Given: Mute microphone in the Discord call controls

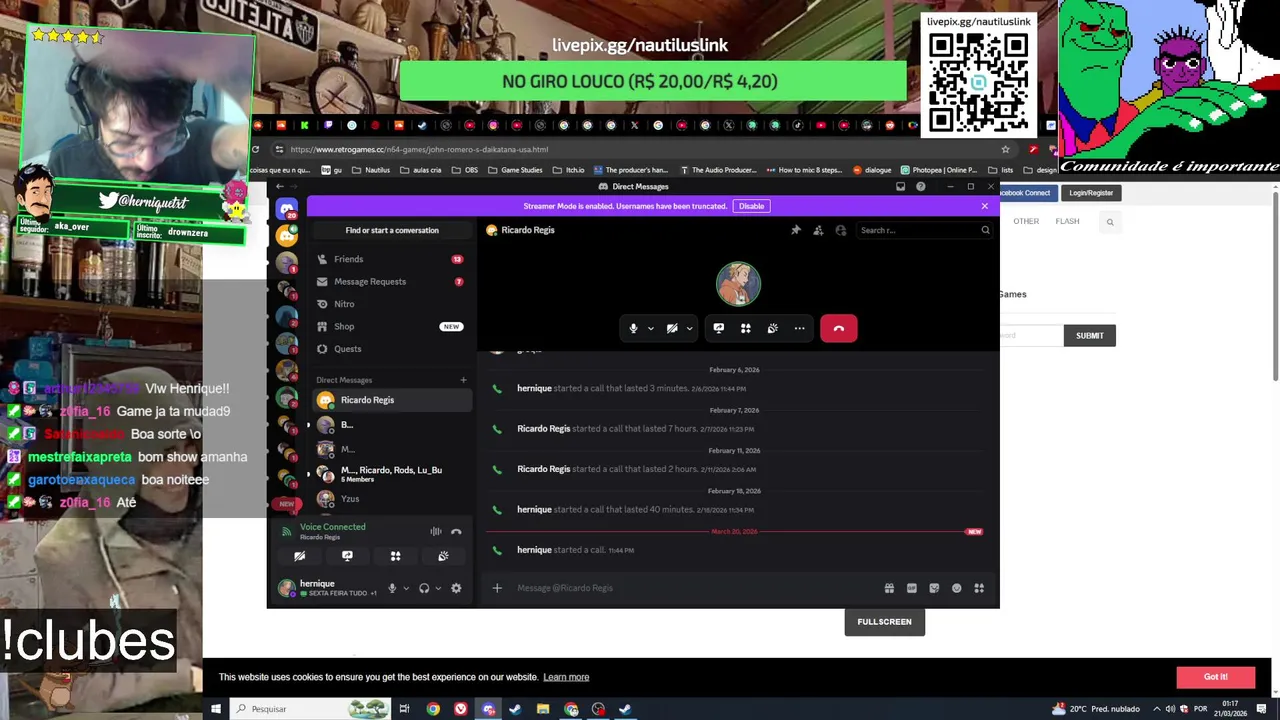Looking at the screenshot, I should click(633, 328).
